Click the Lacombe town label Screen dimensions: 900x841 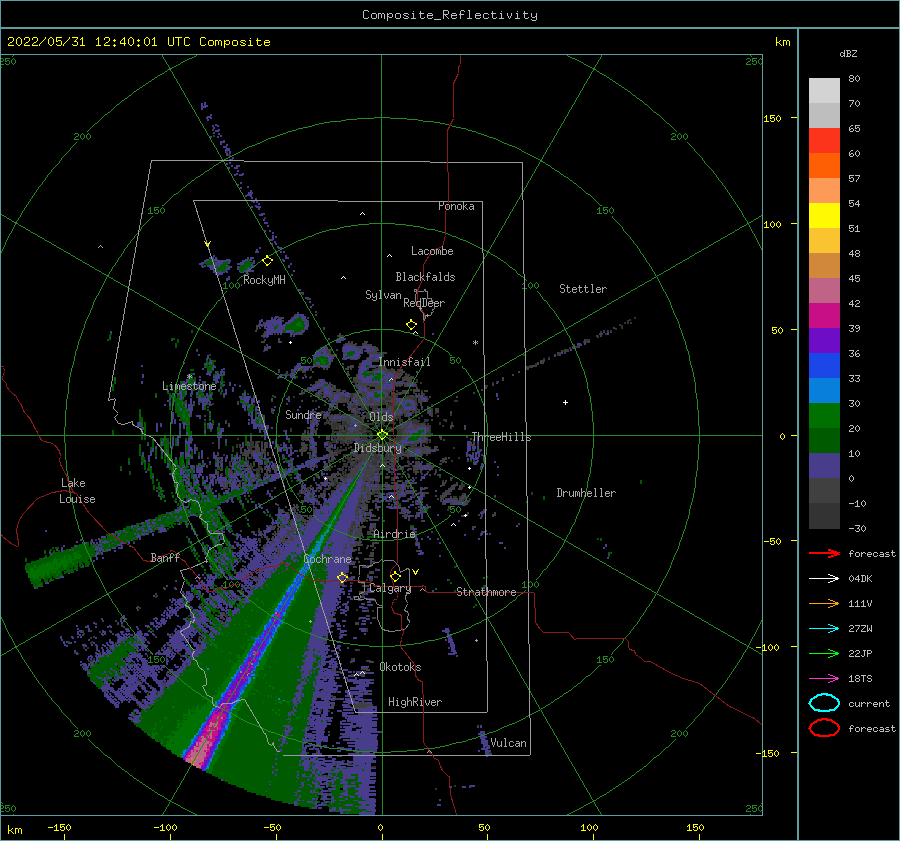[x=432, y=251]
